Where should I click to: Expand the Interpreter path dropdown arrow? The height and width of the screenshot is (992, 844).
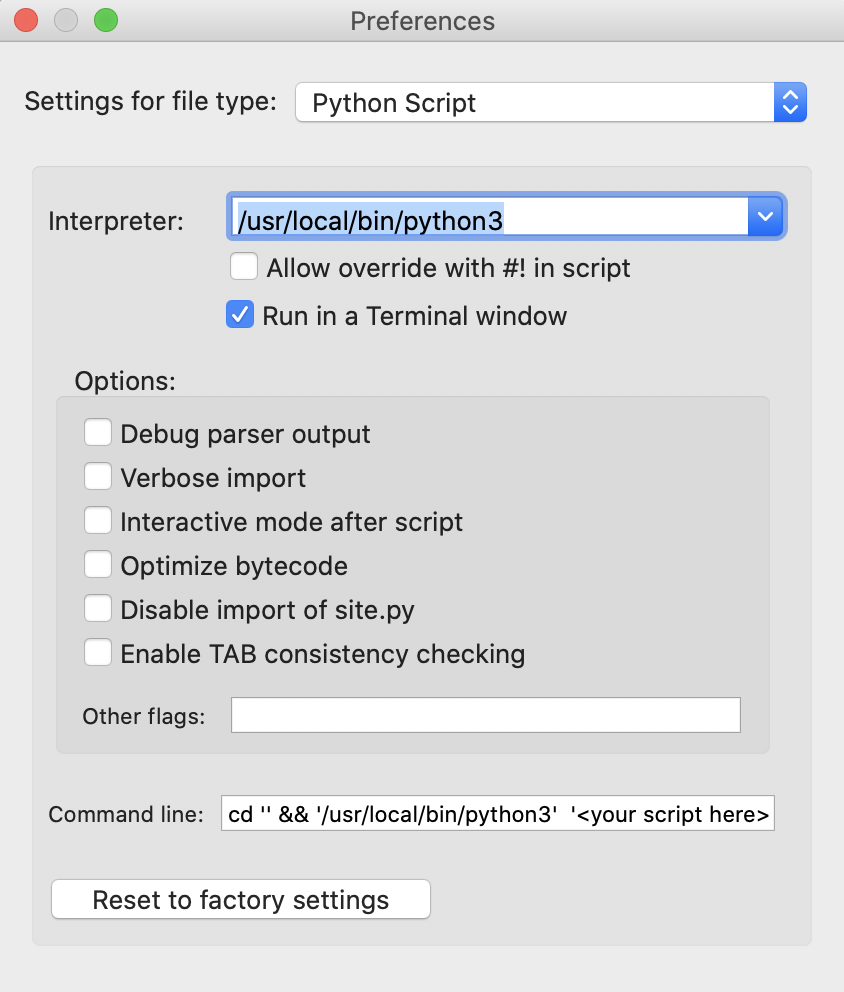[765, 216]
